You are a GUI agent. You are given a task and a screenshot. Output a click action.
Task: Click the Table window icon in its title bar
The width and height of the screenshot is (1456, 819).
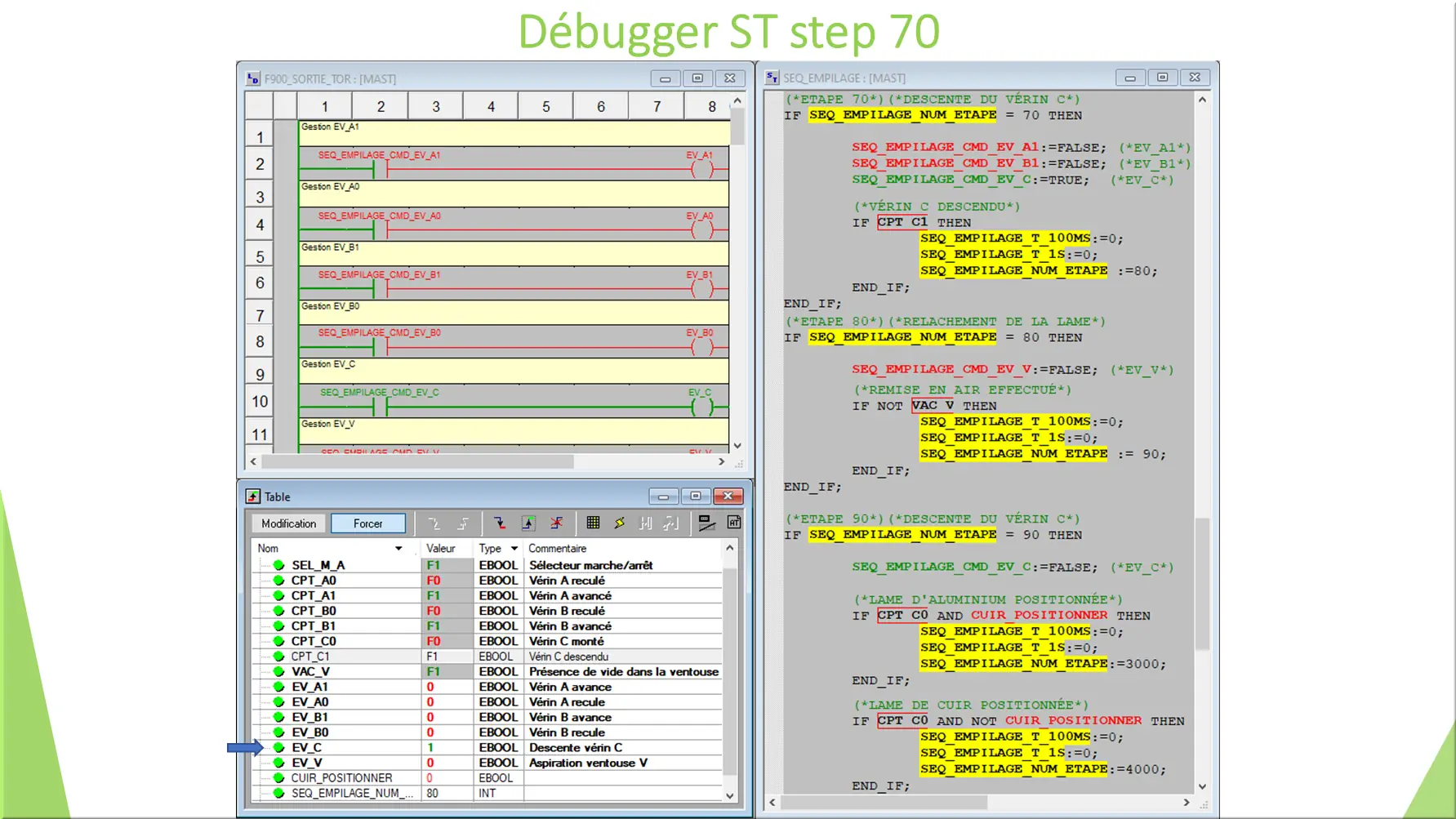point(254,496)
